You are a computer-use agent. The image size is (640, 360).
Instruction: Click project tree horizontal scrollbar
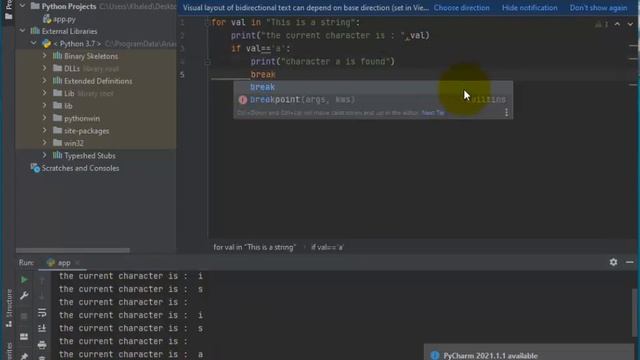tap(73, 250)
